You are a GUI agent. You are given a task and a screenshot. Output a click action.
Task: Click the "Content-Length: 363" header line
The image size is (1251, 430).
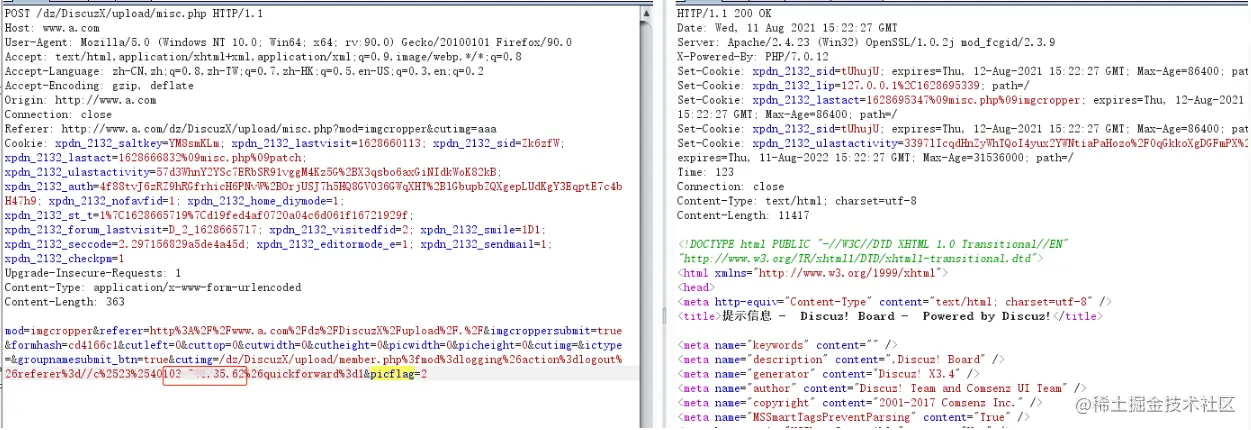pos(64,302)
